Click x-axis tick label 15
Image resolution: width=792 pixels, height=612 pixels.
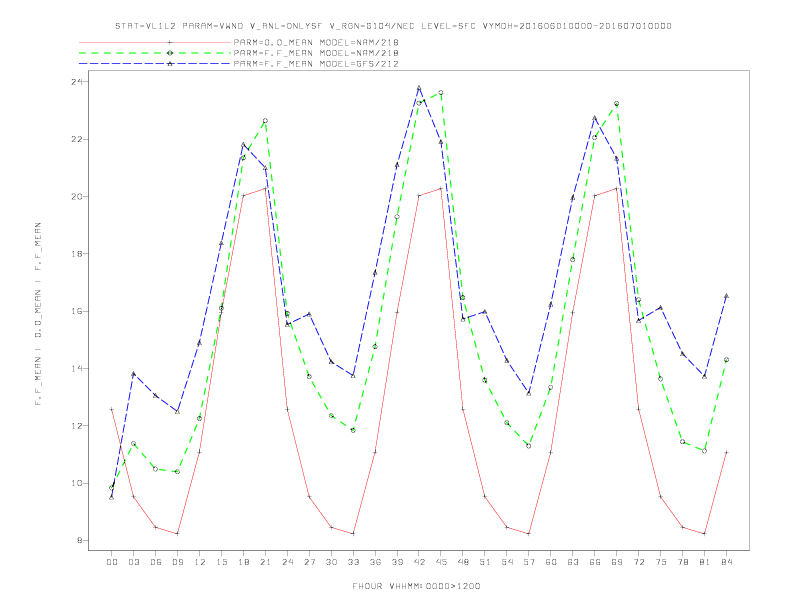point(221,562)
